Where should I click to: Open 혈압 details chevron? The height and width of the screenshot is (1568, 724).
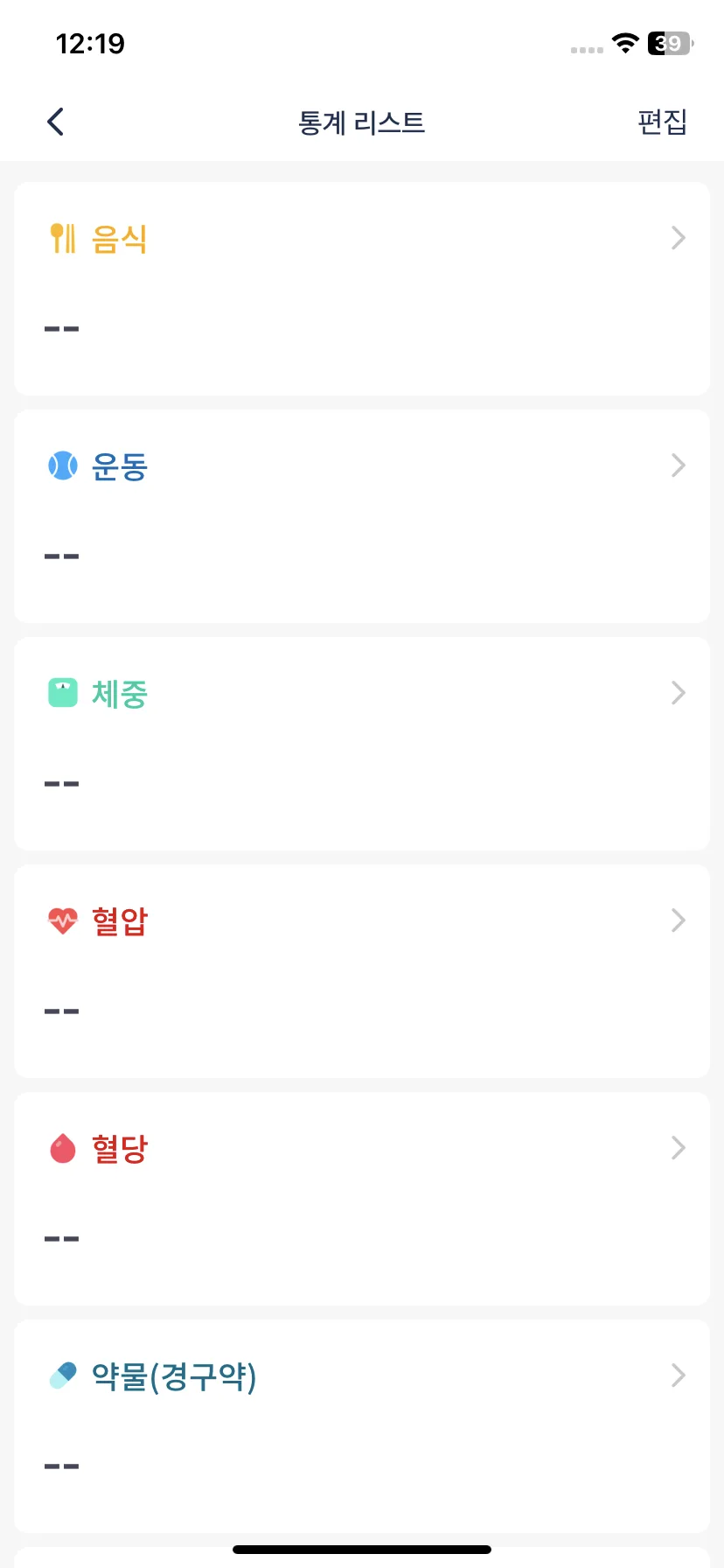click(678, 920)
